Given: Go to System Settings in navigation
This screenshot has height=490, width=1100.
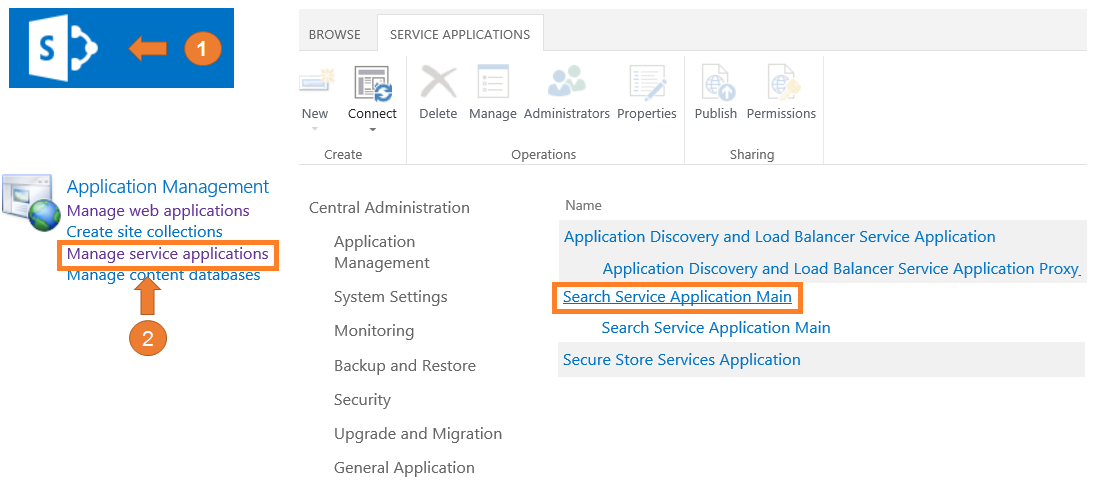Looking at the screenshot, I should tap(390, 297).
